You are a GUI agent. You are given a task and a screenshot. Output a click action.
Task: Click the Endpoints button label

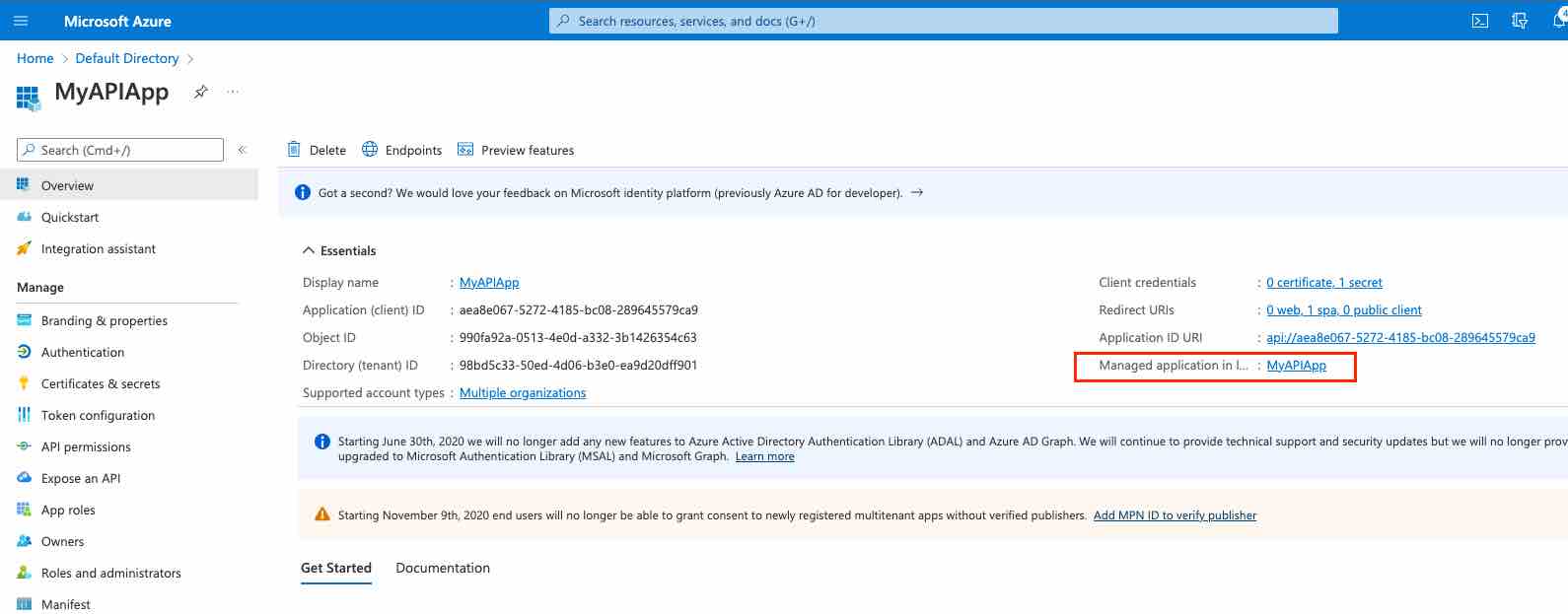(413, 150)
